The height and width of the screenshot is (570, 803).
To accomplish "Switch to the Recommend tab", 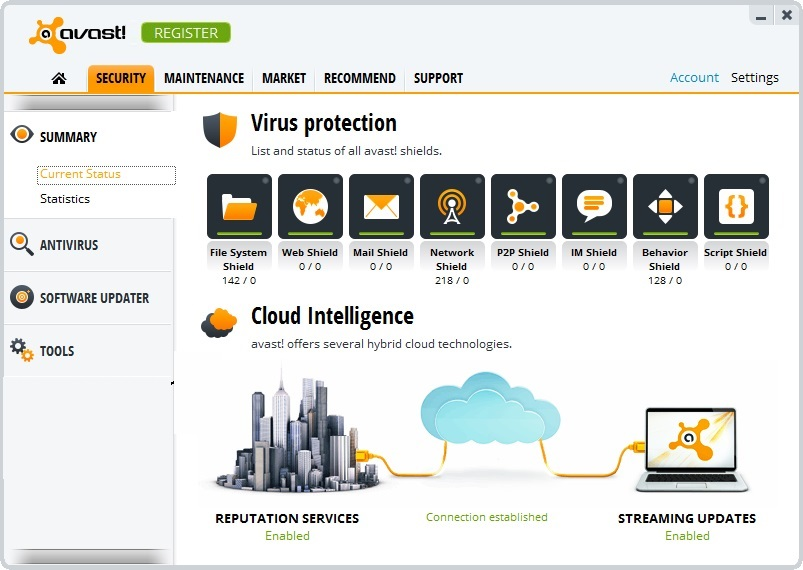I will (x=360, y=78).
